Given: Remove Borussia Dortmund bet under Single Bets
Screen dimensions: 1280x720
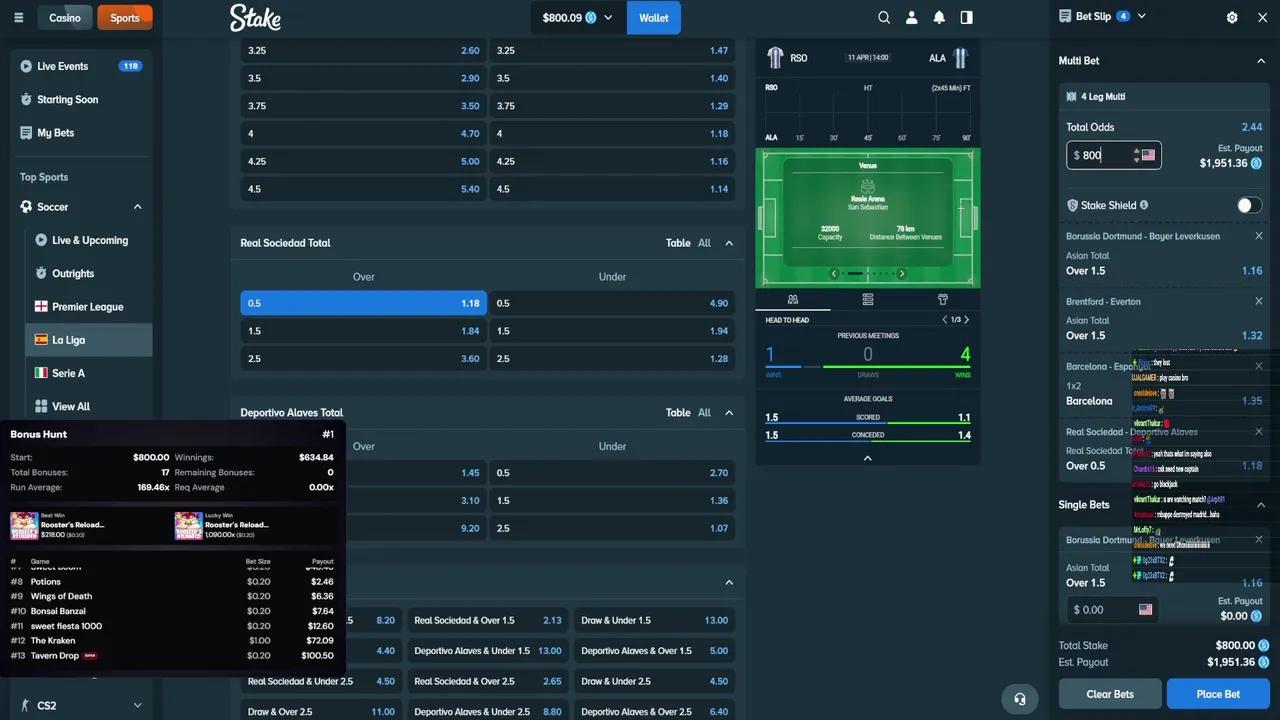Looking at the screenshot, I should point(1259,540).
